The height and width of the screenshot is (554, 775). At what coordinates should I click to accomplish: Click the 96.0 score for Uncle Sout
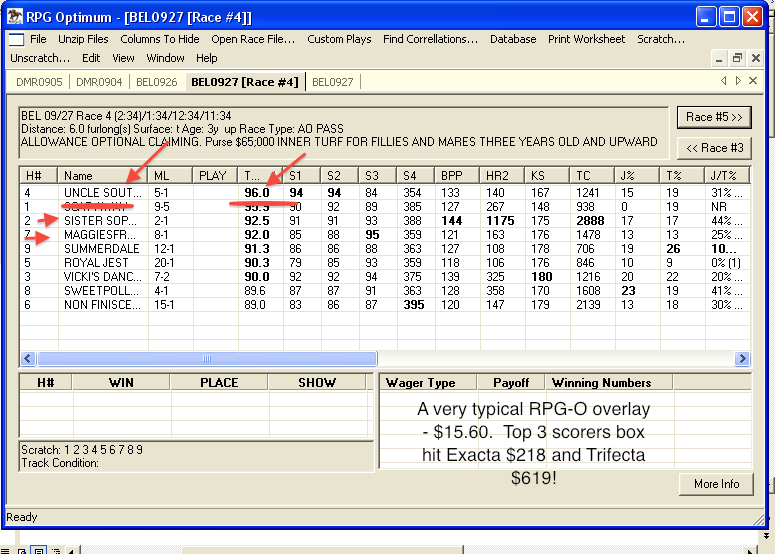257,193
